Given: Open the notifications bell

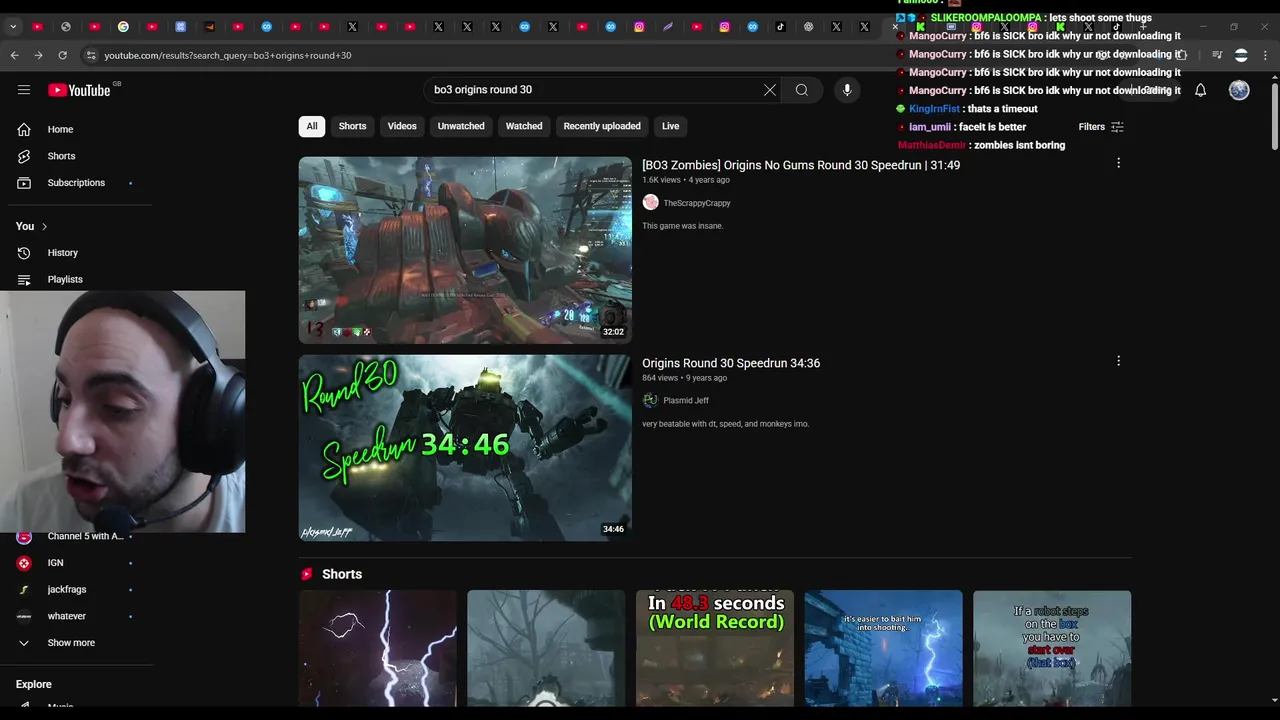Looking at the screenshot, I should coord(1200,90).
